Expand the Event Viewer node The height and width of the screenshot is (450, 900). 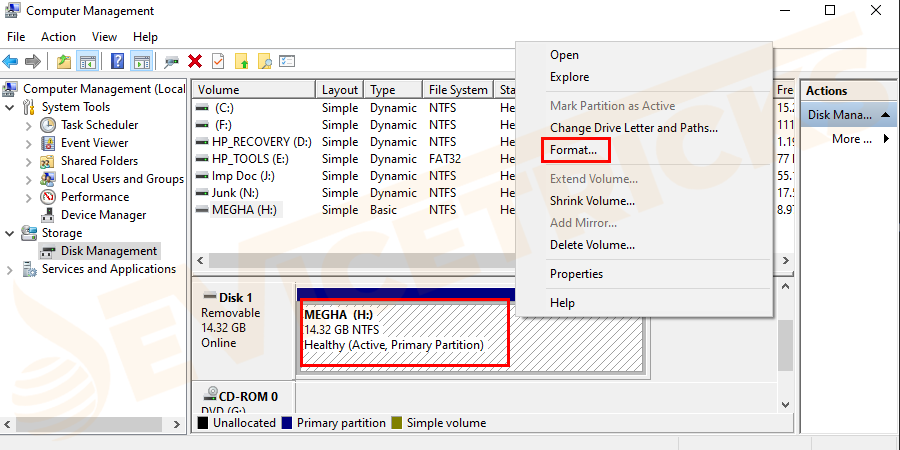click(x=29, y=143)
